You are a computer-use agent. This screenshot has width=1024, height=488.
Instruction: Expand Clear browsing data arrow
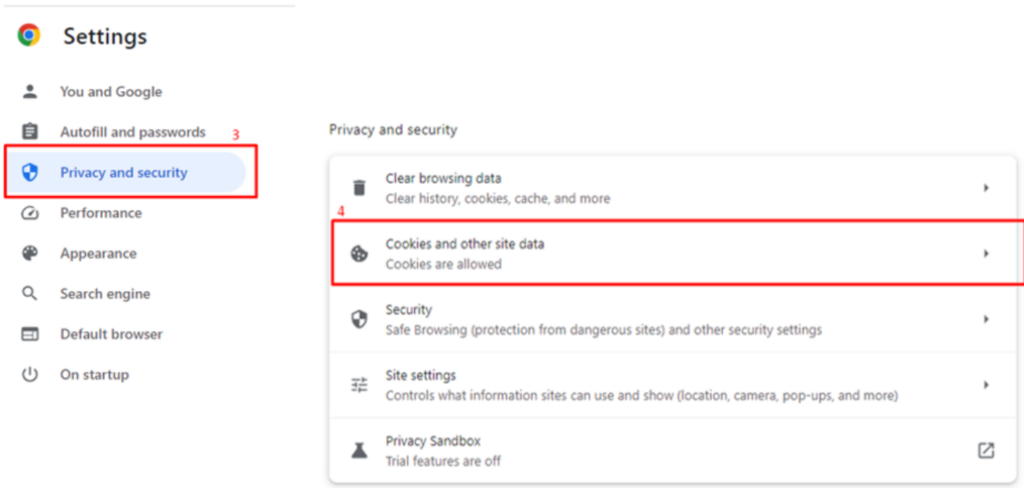[986, 188]
